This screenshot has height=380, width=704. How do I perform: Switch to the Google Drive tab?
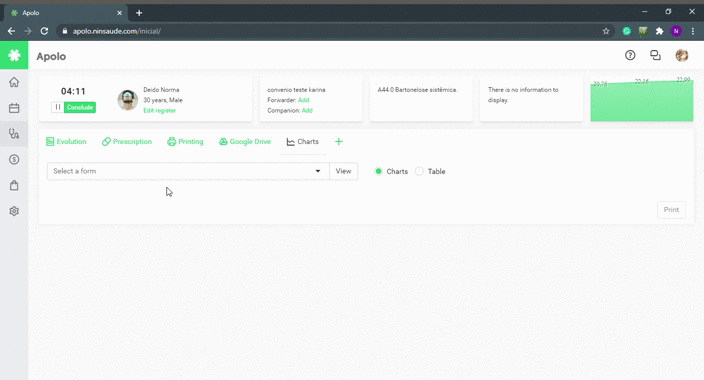click(245, 141)
